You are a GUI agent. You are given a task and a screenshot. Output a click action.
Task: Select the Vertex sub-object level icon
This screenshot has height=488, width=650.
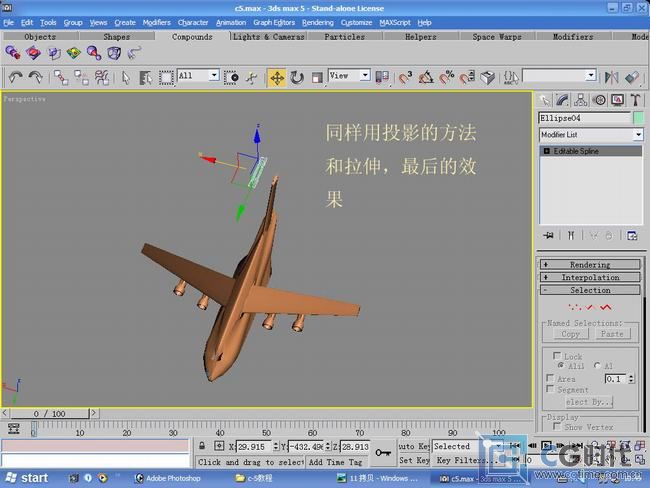(x=575, y=307)
